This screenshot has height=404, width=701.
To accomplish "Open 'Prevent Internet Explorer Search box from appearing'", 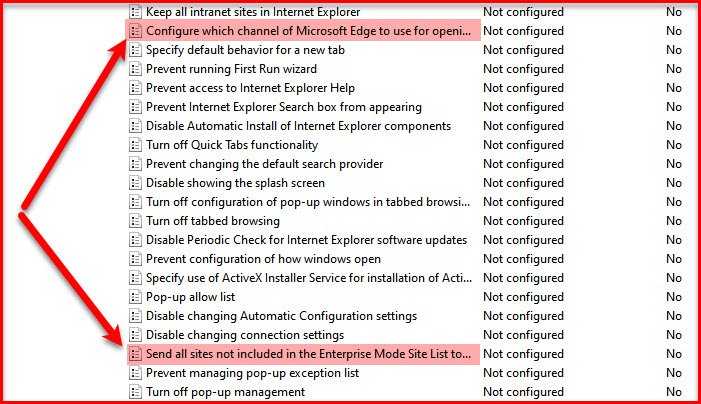I will pyautogui.click(x=284, y=107).
